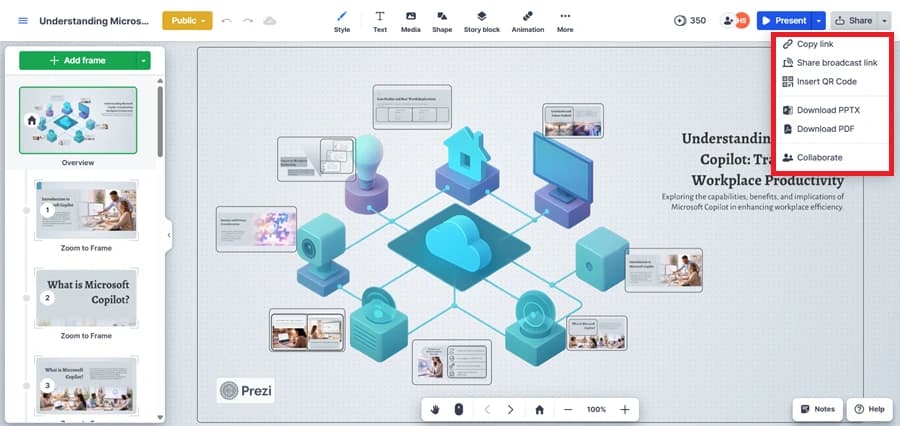Zoom out with the minus button
Screen dimensions: 900x426
(568, 409)
